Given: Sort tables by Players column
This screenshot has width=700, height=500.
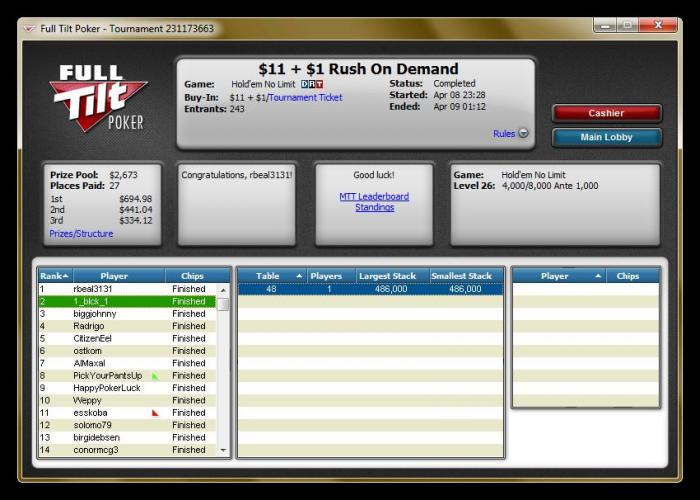Looking at the screenshot, I should [x=331, y=276].
